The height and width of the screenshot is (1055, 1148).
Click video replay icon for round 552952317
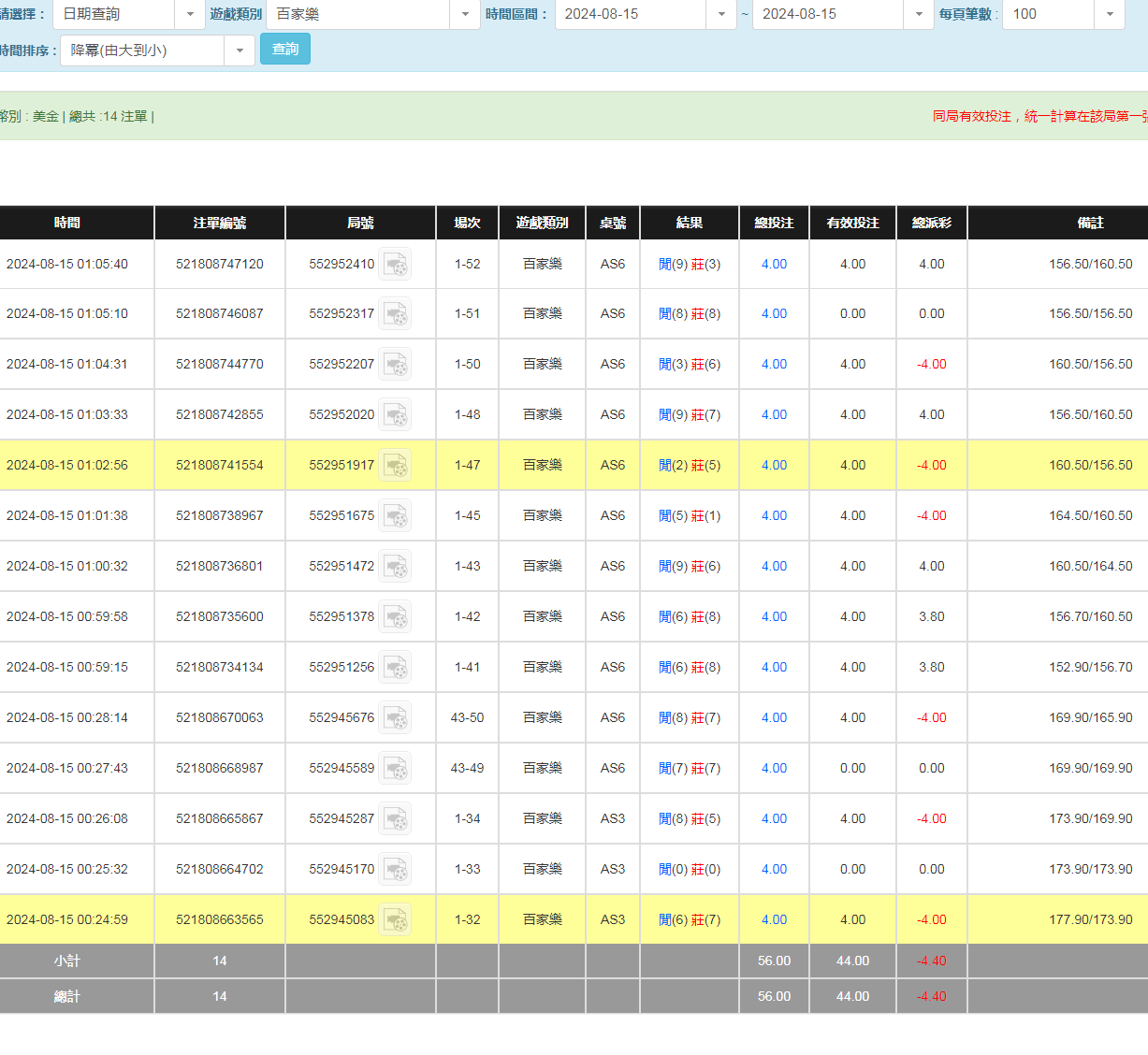pyautogui.click(x=395, y=314)
